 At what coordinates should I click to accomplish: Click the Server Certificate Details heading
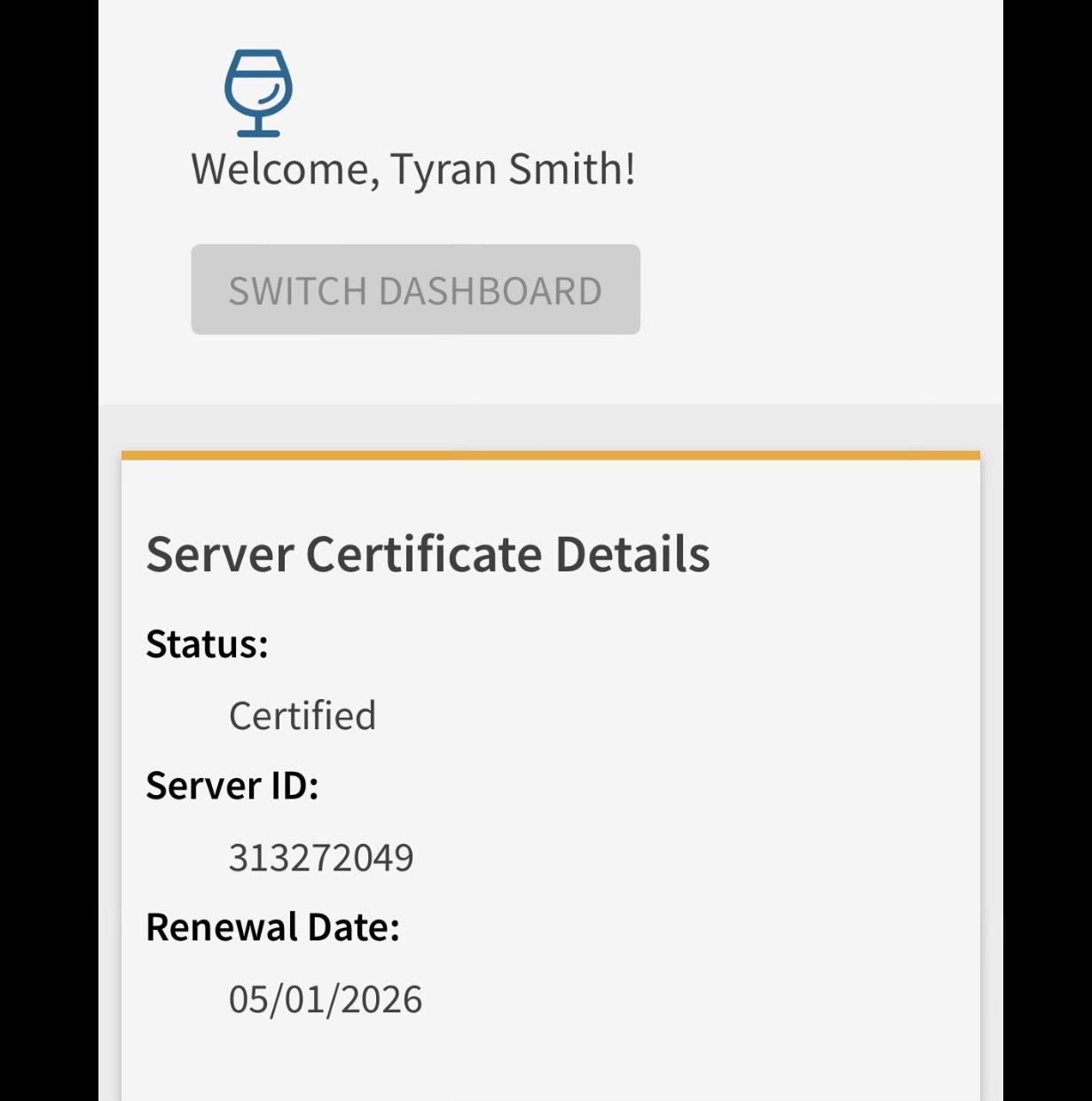pos(428,554)
